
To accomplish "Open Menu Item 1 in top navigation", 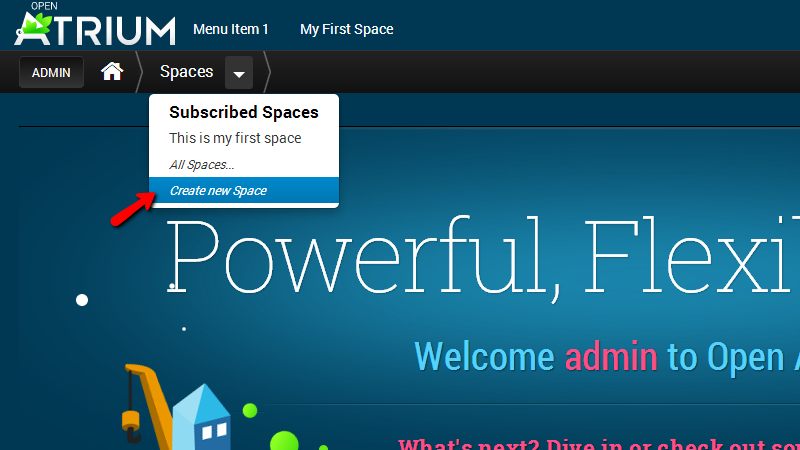I will point(231,30).
